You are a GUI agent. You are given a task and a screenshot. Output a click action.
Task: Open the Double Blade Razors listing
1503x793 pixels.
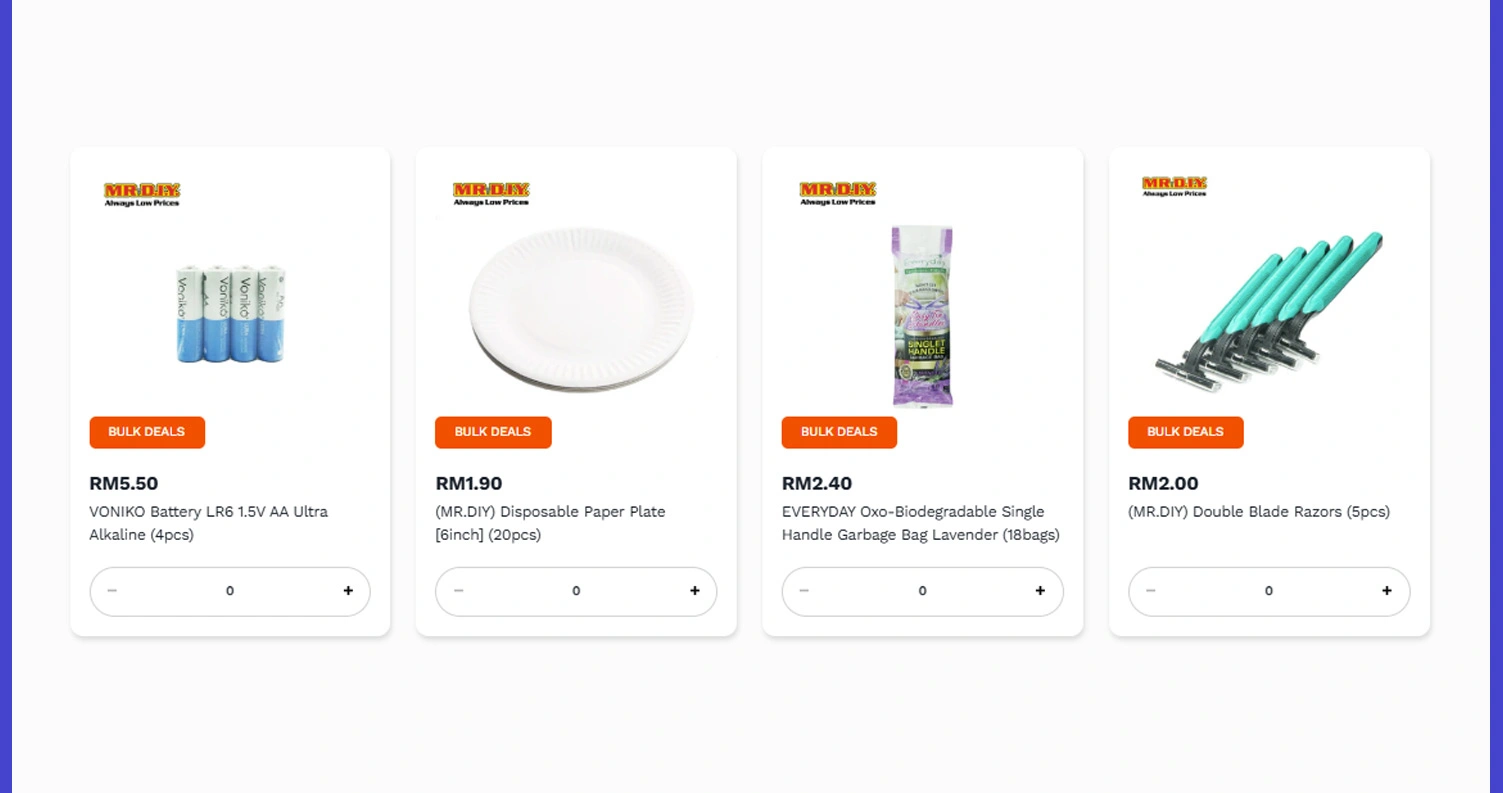pos(1259,511)
